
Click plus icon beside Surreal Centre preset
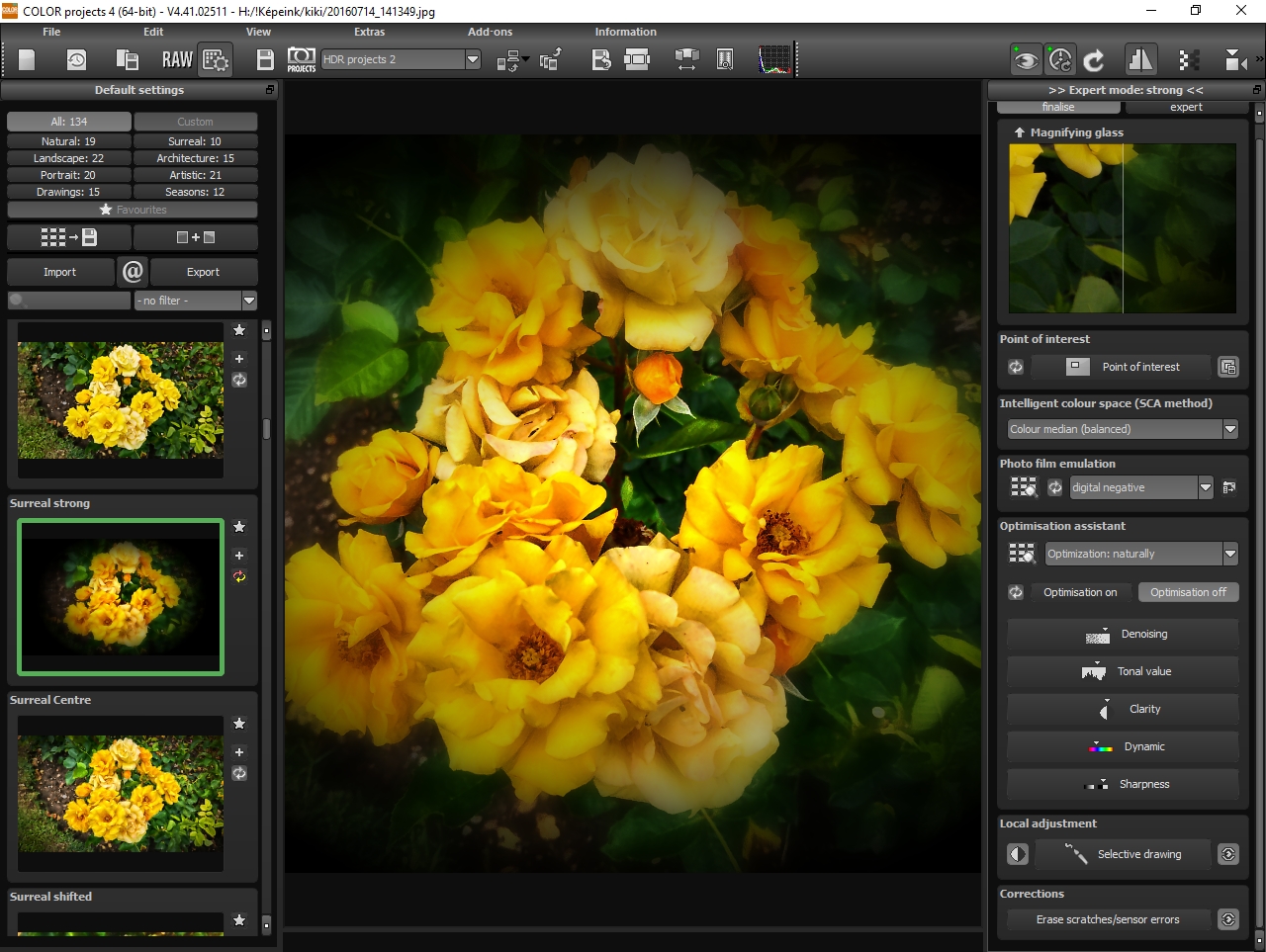point(239,752)
